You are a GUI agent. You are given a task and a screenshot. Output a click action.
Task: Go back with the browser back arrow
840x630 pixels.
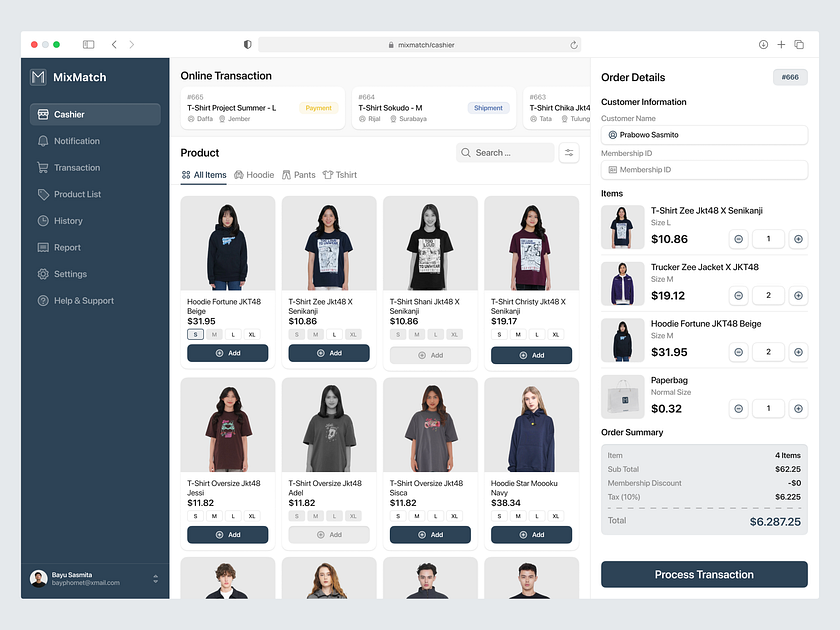[x=114, y=44]
